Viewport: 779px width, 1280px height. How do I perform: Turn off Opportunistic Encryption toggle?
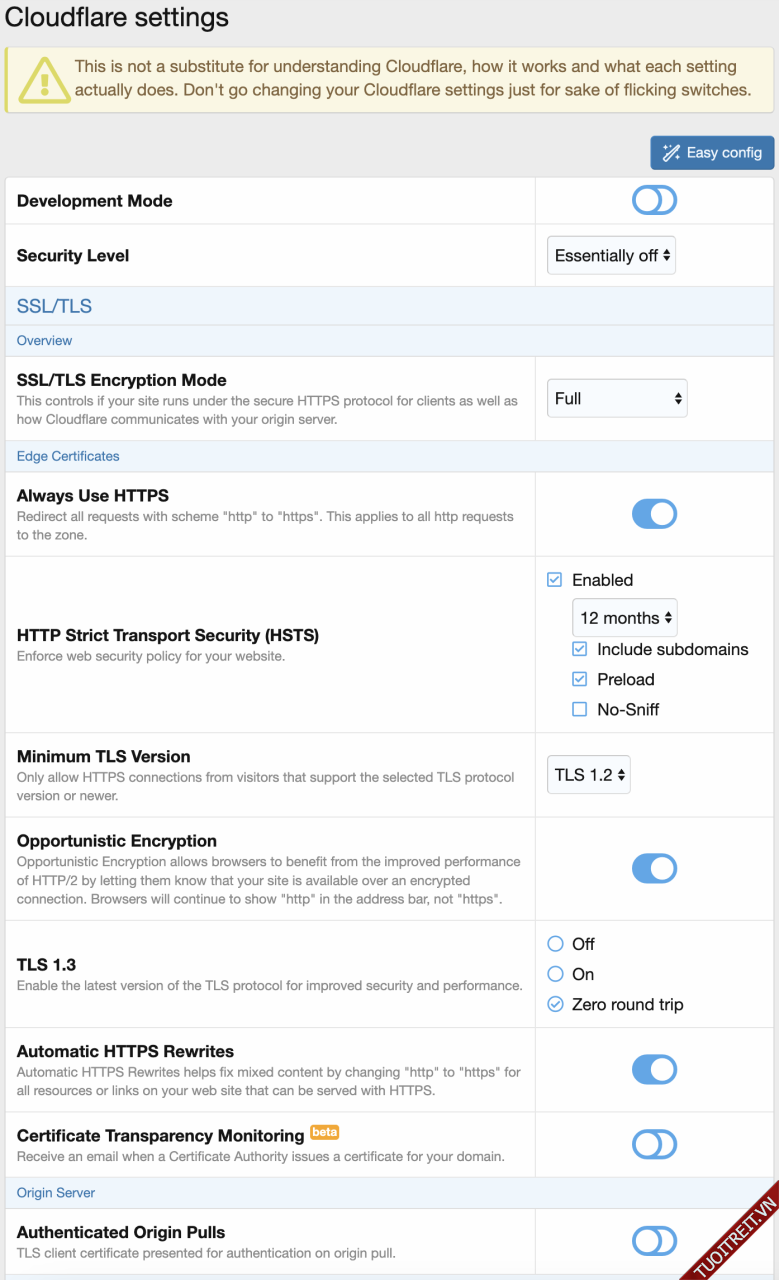tap(654, 868)
